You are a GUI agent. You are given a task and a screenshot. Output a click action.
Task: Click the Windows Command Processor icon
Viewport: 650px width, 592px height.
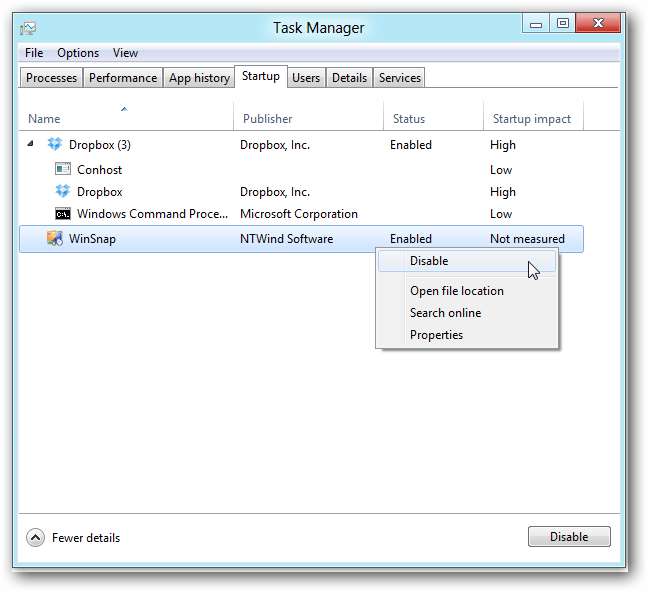pyautogui.click(x=63, y=214)
